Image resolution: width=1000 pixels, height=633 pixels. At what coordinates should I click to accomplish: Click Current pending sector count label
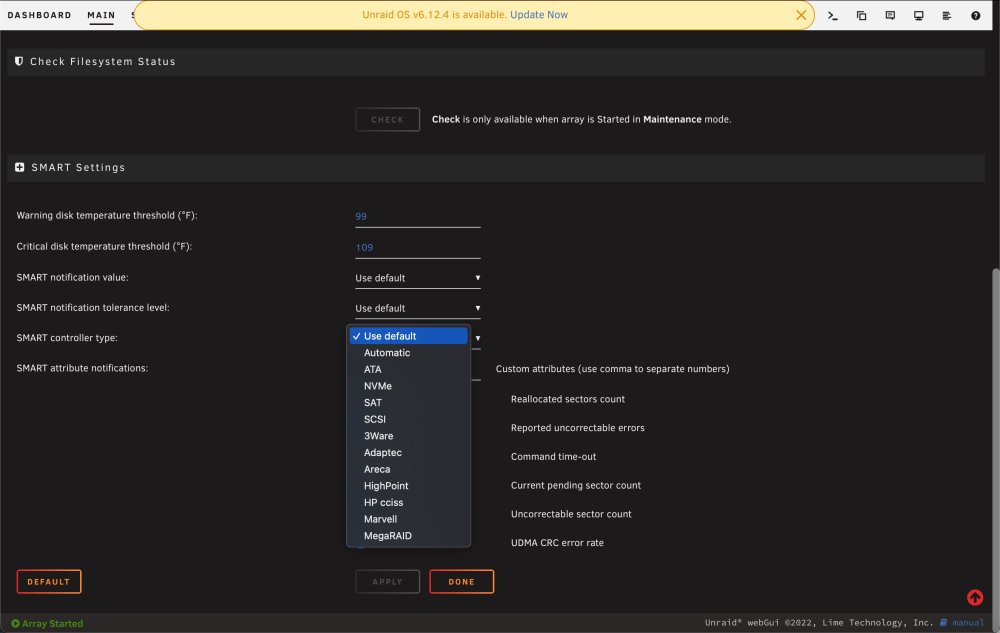(x=575, y=485)
